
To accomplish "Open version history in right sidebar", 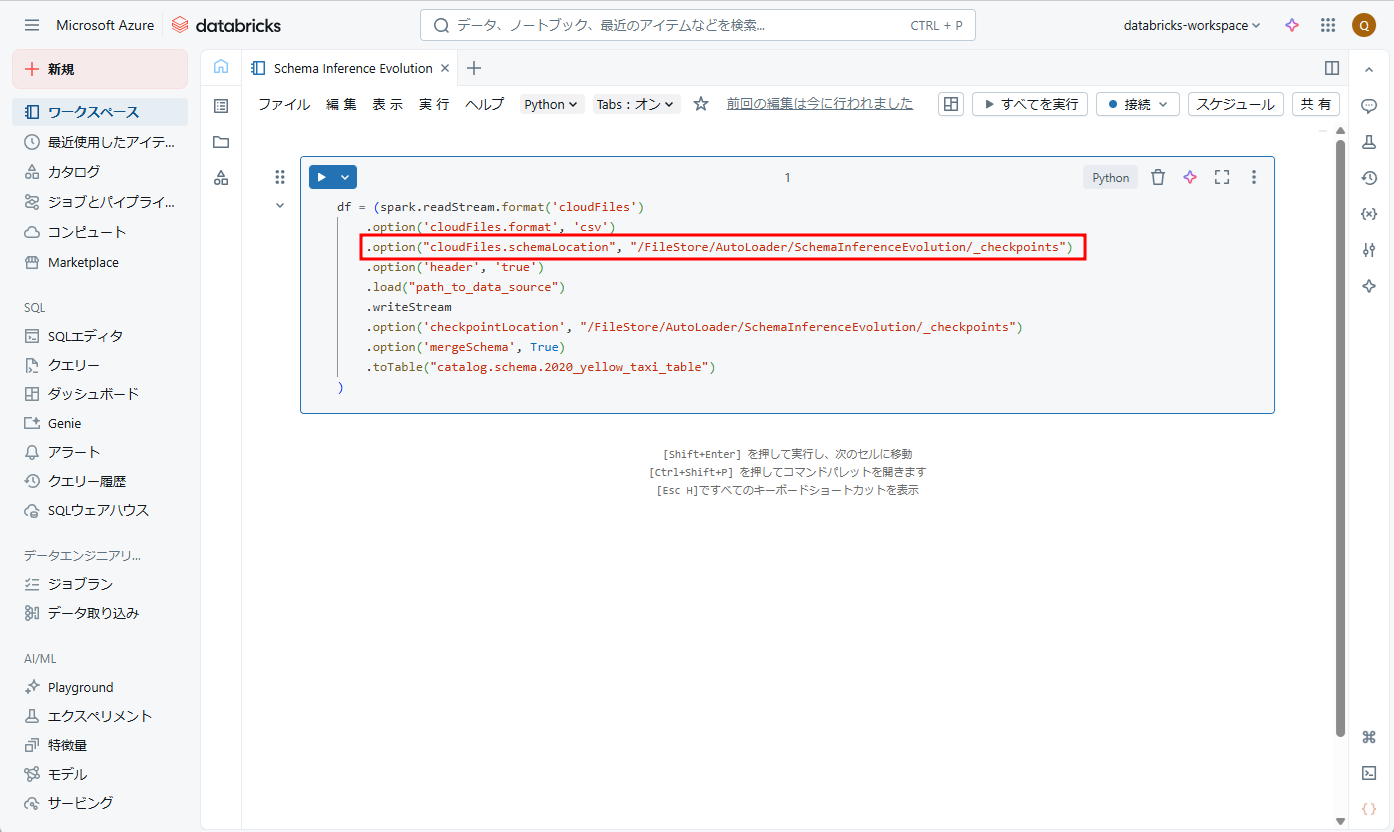I will (1369, 178).
